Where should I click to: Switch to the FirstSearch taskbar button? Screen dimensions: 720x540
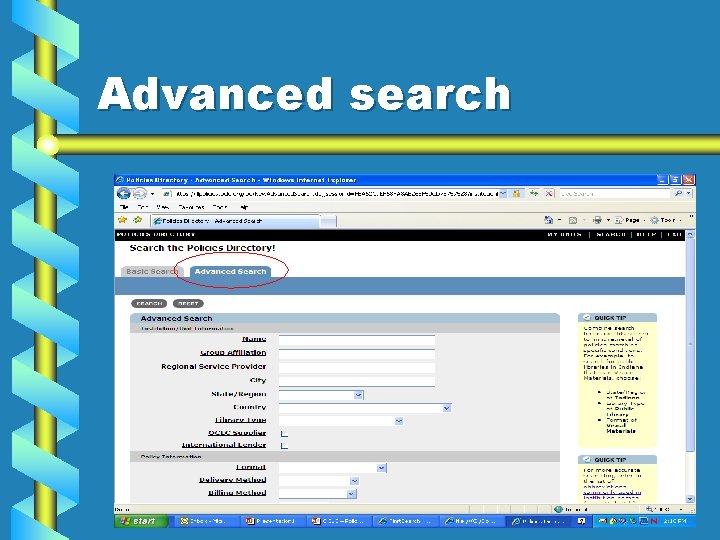click(x=406, y=521)
